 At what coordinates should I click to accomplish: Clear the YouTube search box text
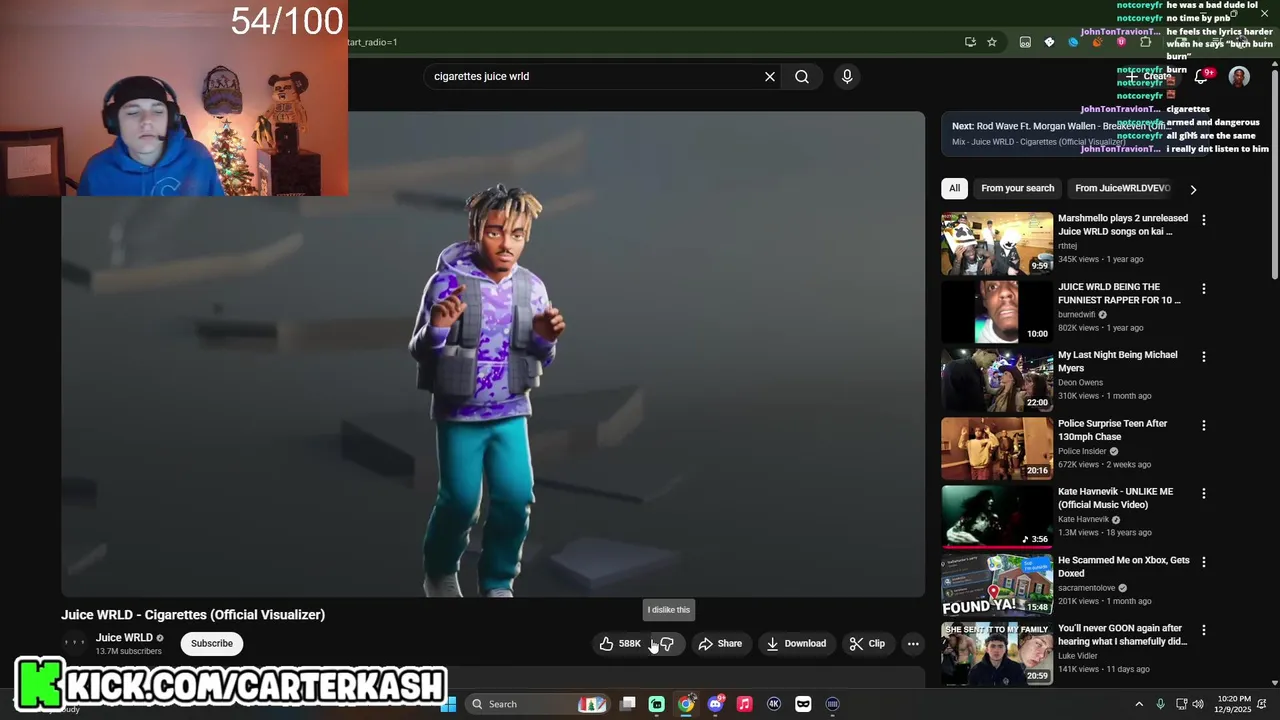pyautogui.click(x=770, y=76)
